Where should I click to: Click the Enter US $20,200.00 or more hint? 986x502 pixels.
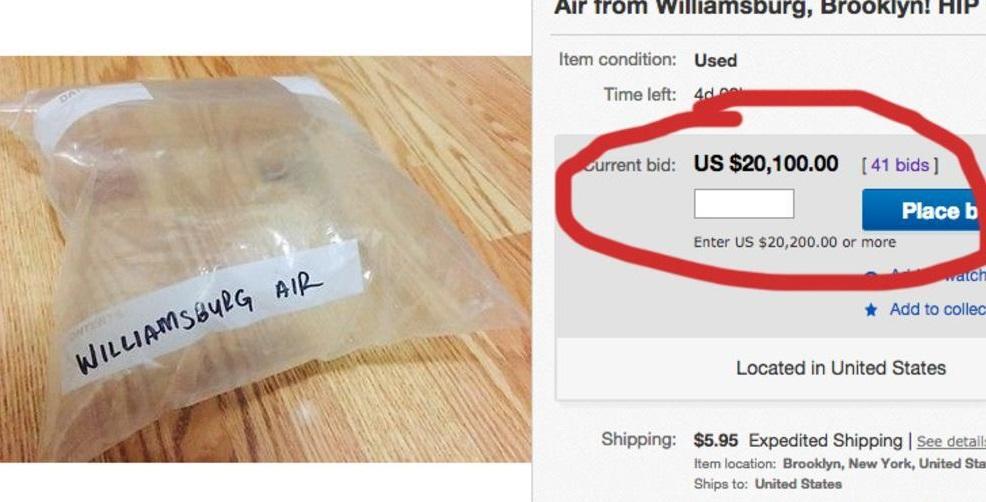tap(795, 242)
